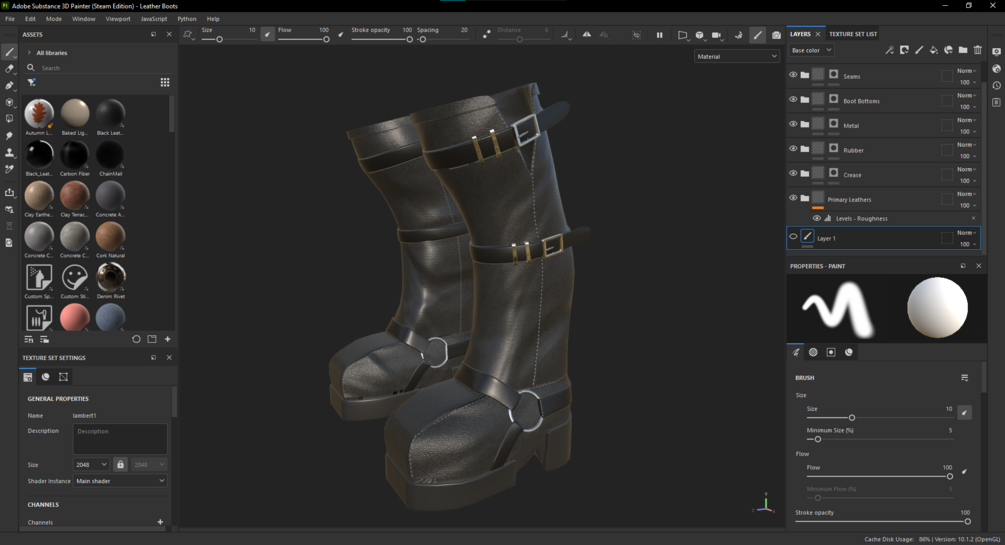Click the camera screenshot icon in the toolbar
This screenshot has width=1005, height=545.
(x=776, y=35)
